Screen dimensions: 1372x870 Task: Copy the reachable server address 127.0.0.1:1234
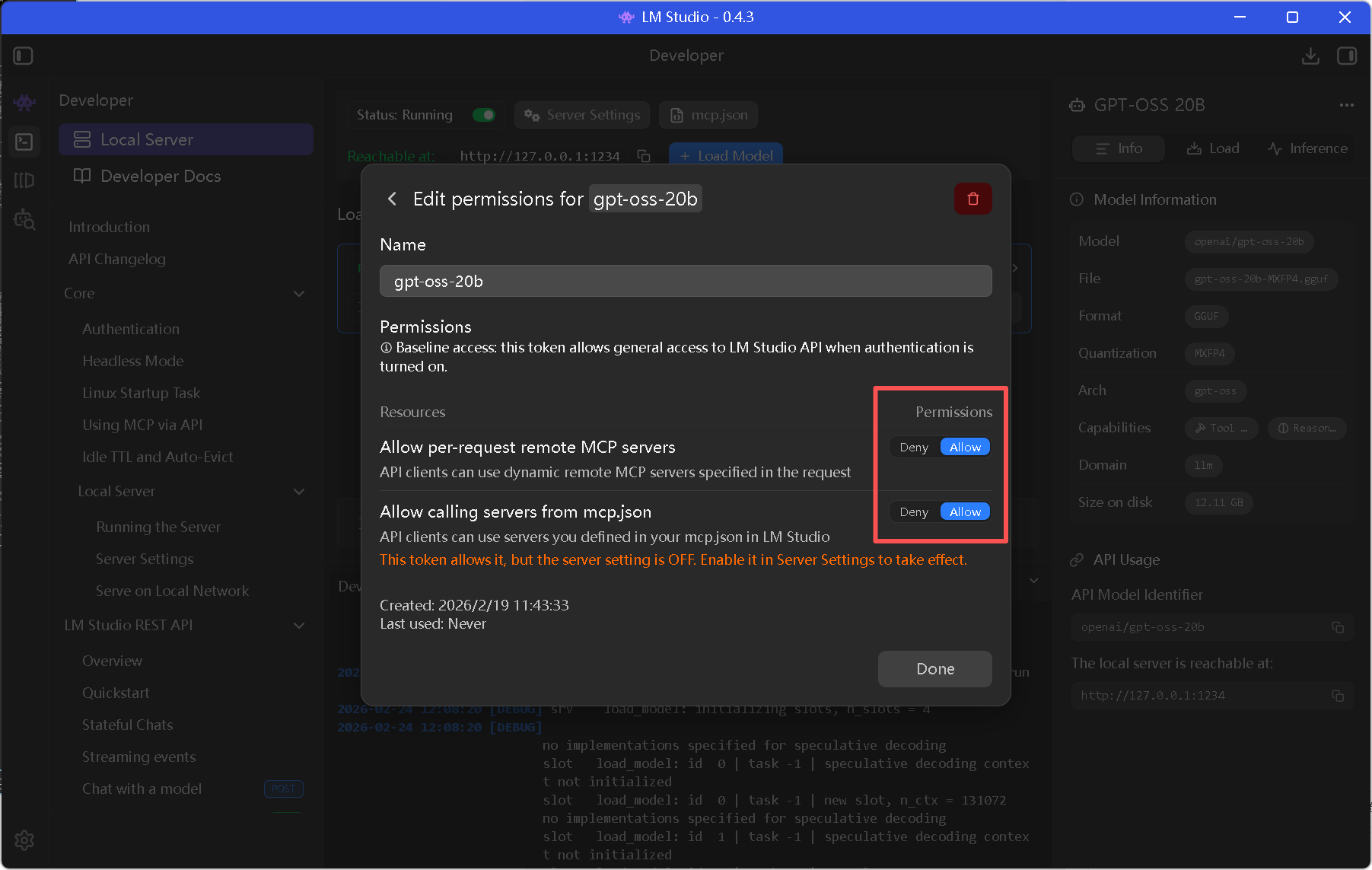[644, 156]
